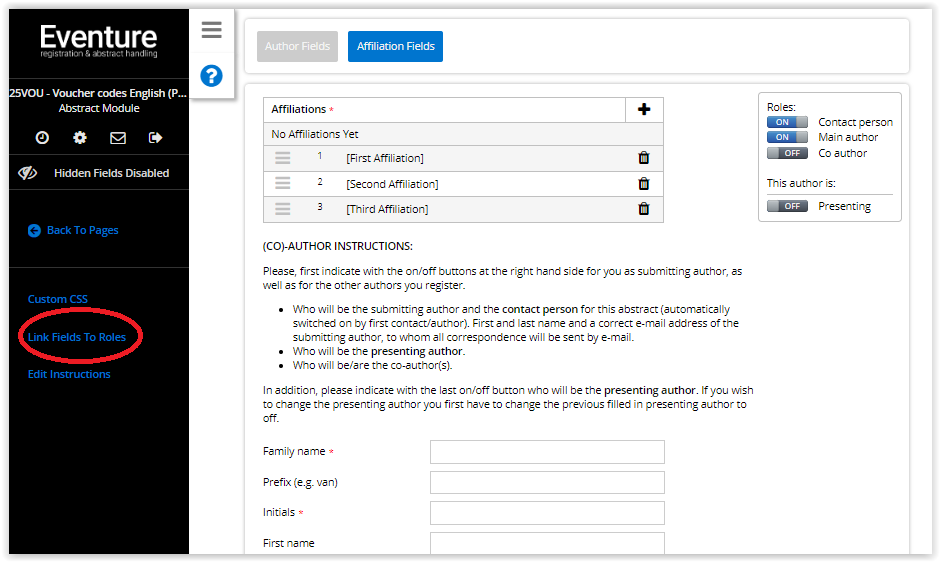Image resolution: width=940 pixels, height=562 pixels.
Task: Enable the Presenting author switch
Action: pos(787,206)
